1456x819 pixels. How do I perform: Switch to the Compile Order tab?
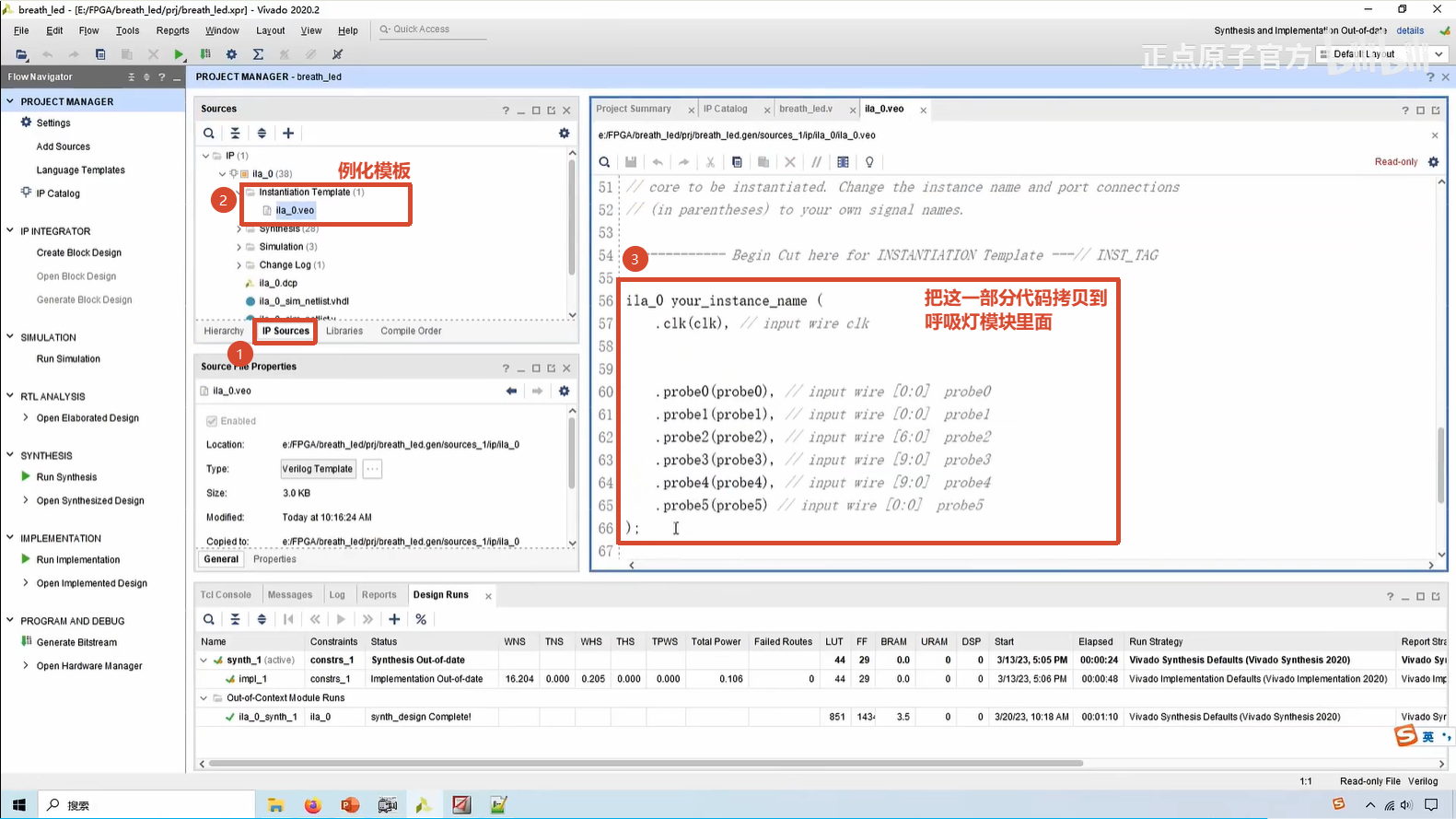411,331
